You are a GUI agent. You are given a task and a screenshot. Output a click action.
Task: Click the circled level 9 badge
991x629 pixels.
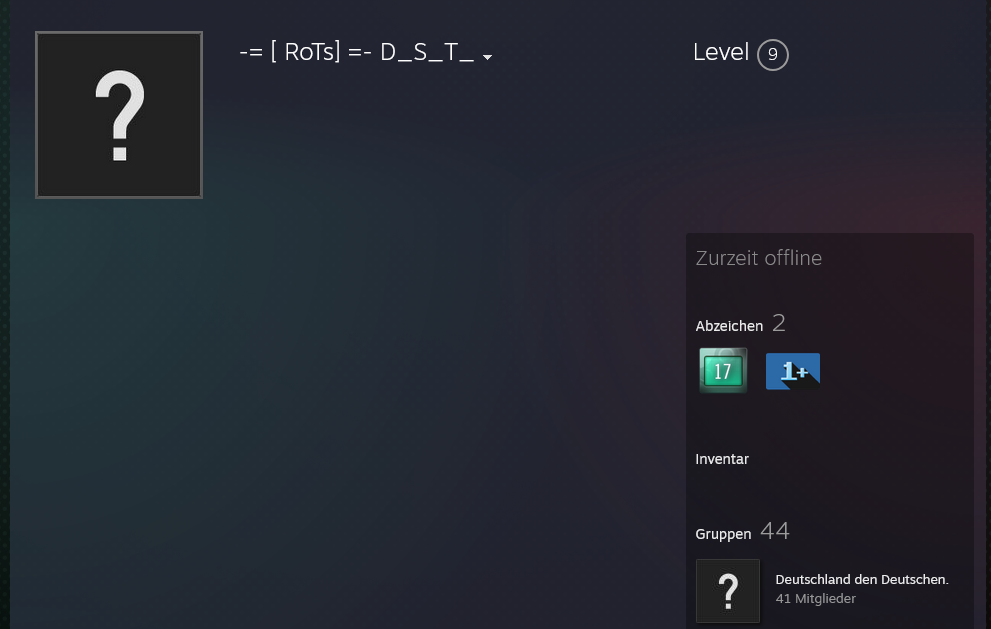click(x=772, y=55)
